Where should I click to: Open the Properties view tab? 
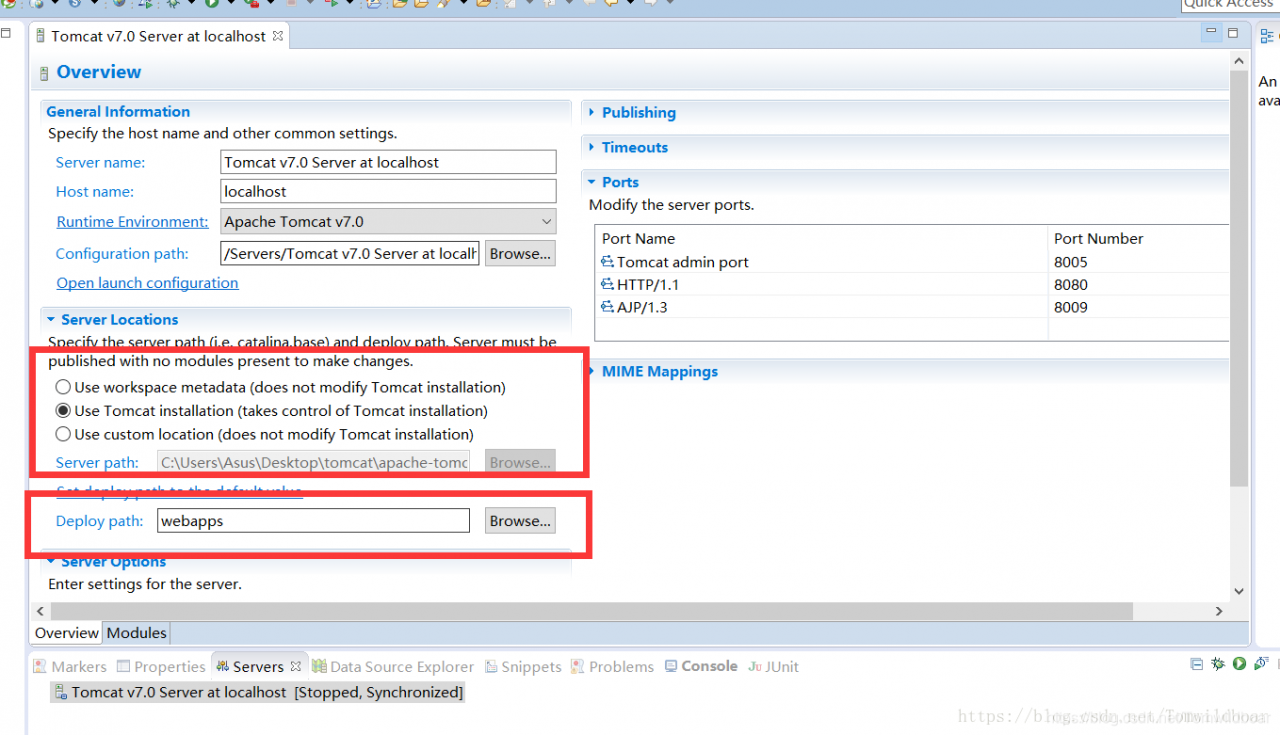pyautogui.click(x=161, y=667)
